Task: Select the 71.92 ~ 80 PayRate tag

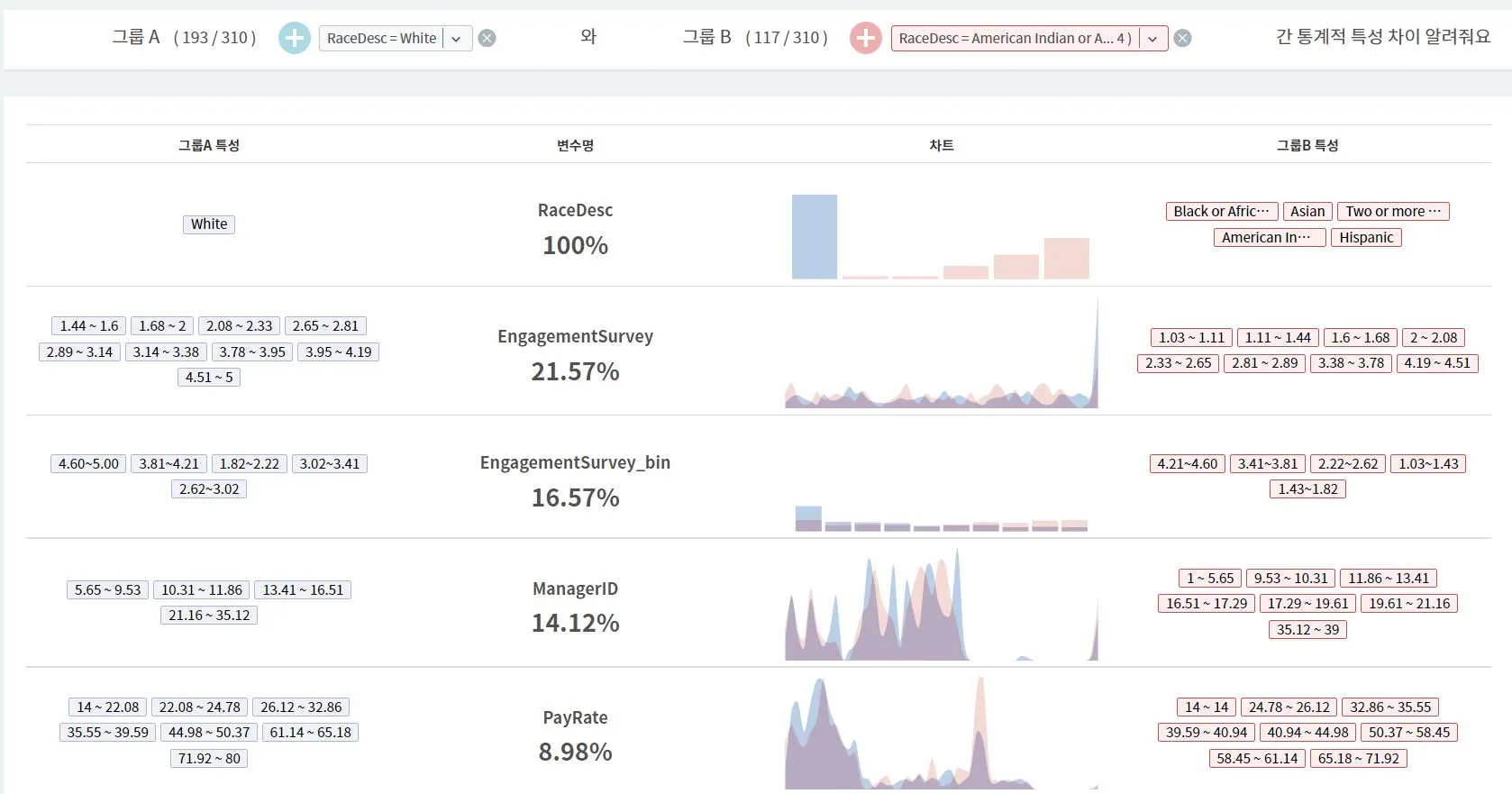Action: coord(209,758)
